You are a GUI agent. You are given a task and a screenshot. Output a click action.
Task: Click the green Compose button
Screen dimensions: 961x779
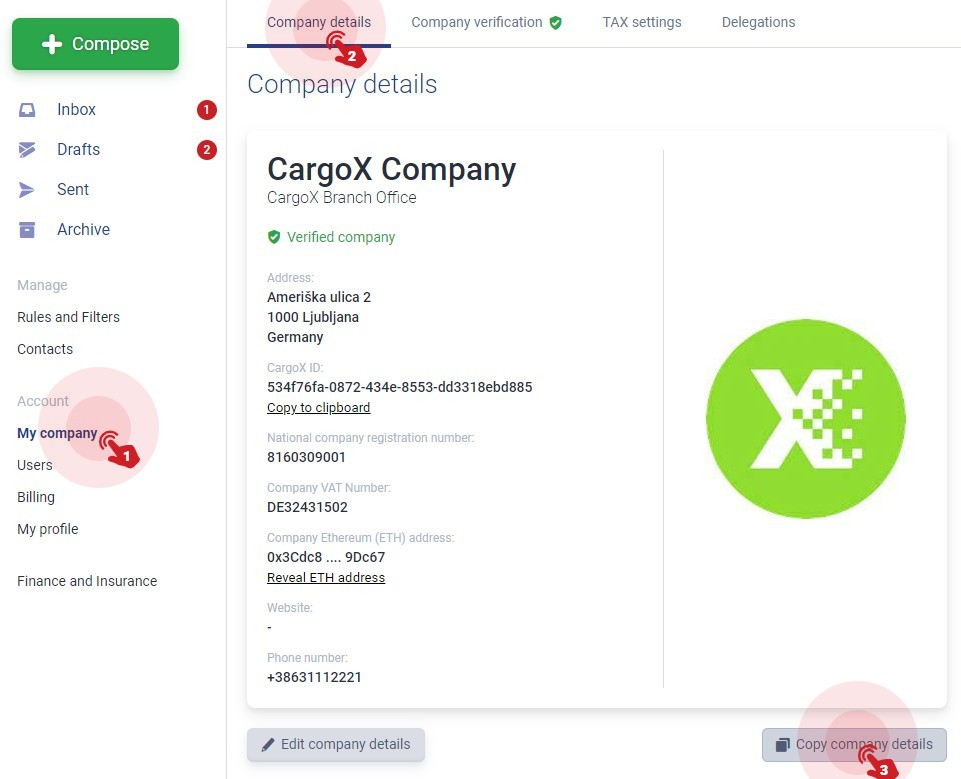tap(96, 44)
